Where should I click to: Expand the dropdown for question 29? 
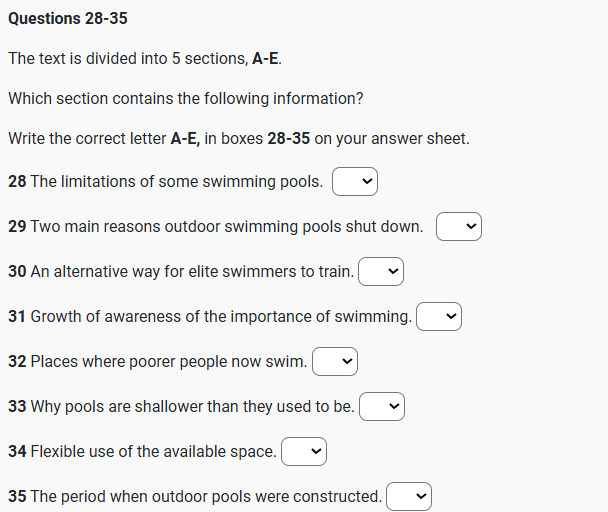[x=458, y=227]
